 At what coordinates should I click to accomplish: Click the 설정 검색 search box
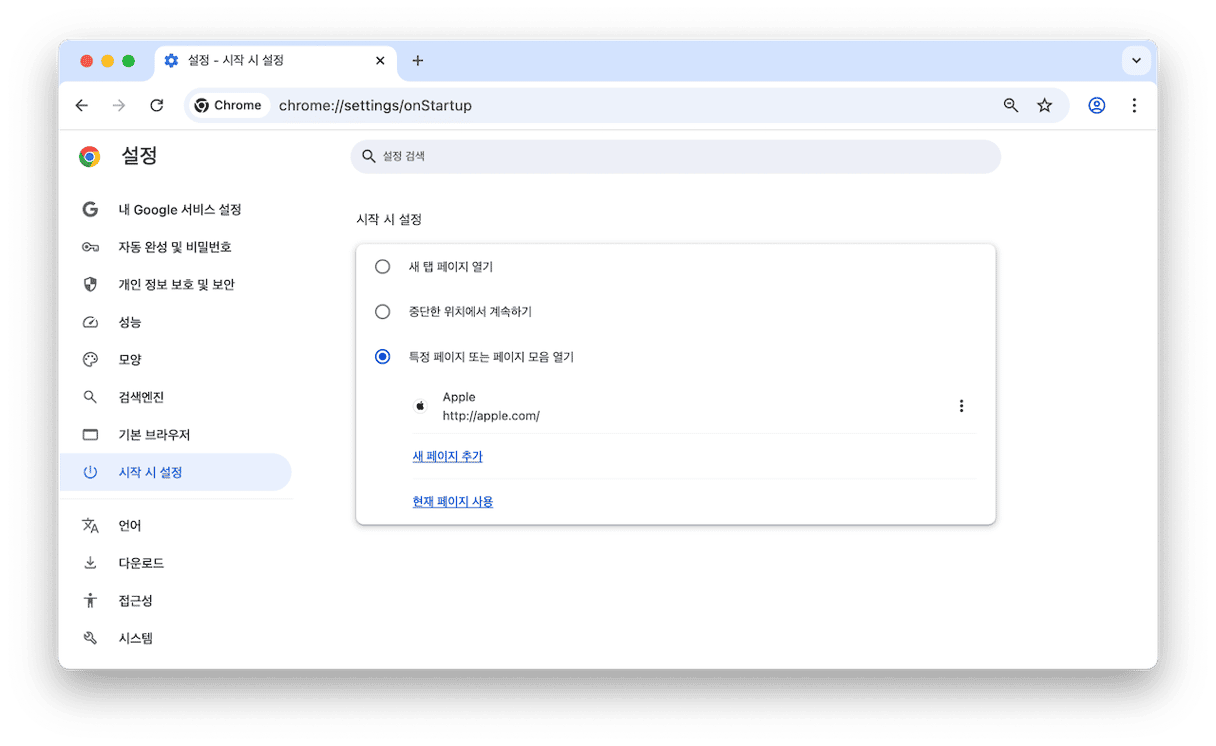click(x=675, y=157)
